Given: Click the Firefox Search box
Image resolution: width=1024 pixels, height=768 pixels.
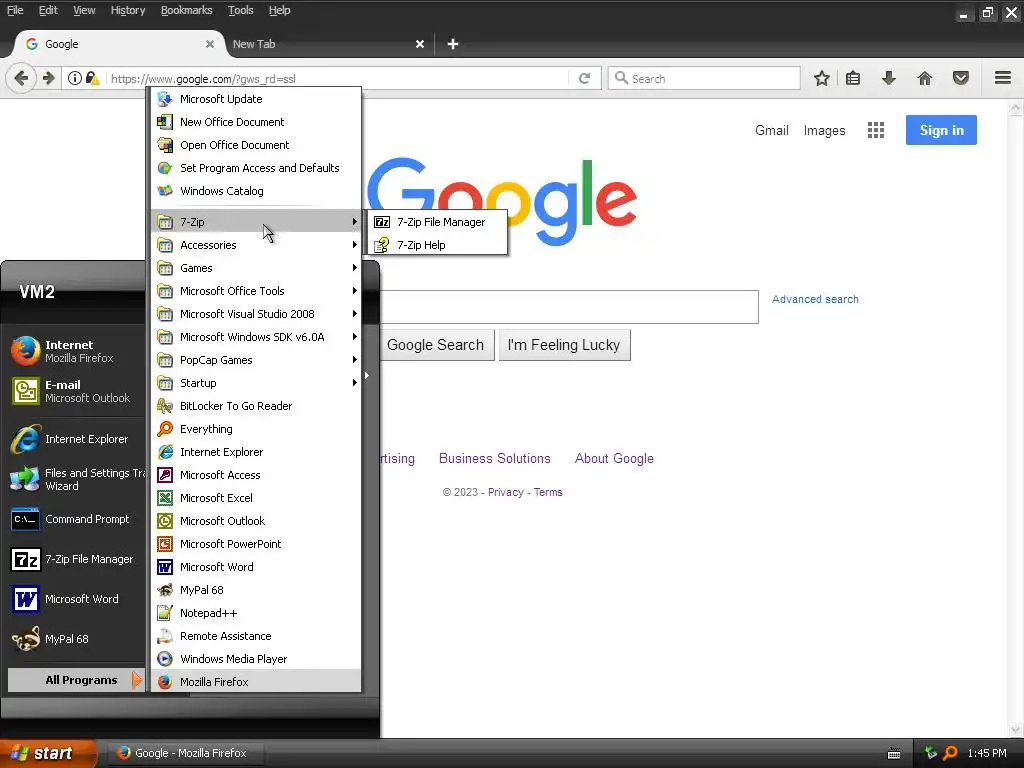Looking at the screenshot, I should [x=704, y=78].
